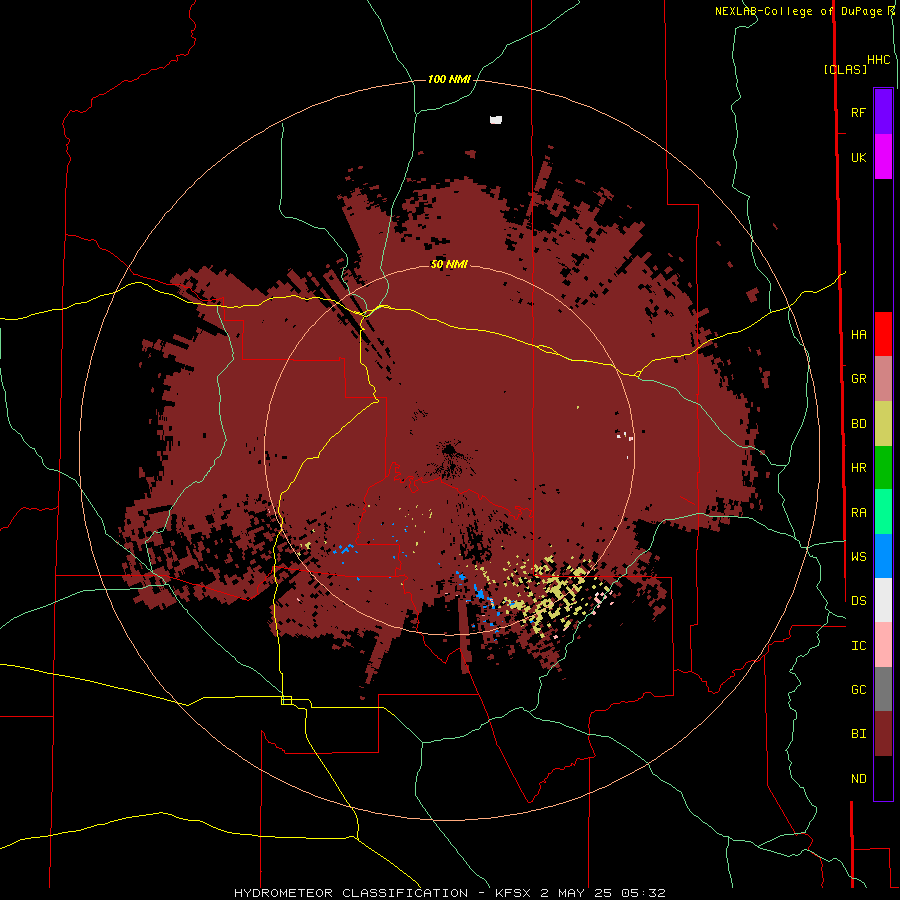Viewport: 900px width, 900px height.
Task: Pick the dusty pink GR legend swatch
Action: [x=883, y=379]
